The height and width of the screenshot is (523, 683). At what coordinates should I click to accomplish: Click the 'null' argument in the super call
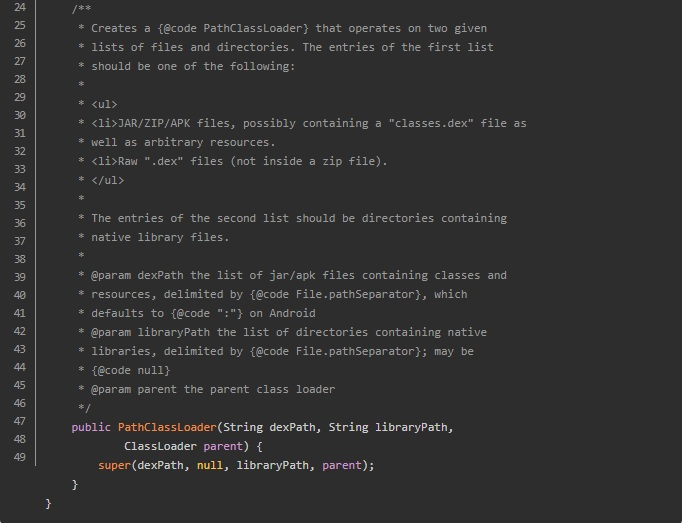tap(210, 465)
